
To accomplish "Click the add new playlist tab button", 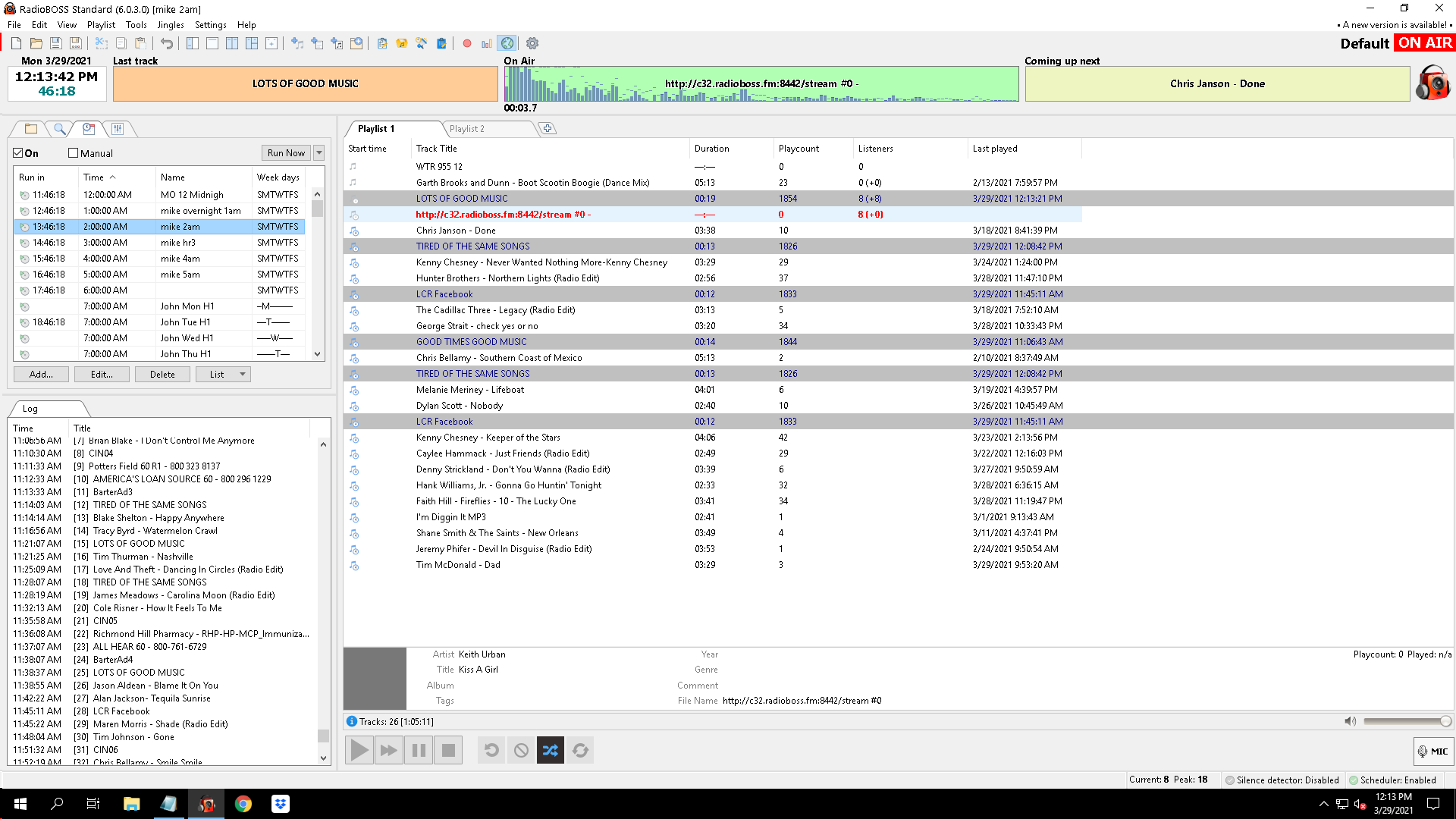I will [x=548, y=129].
